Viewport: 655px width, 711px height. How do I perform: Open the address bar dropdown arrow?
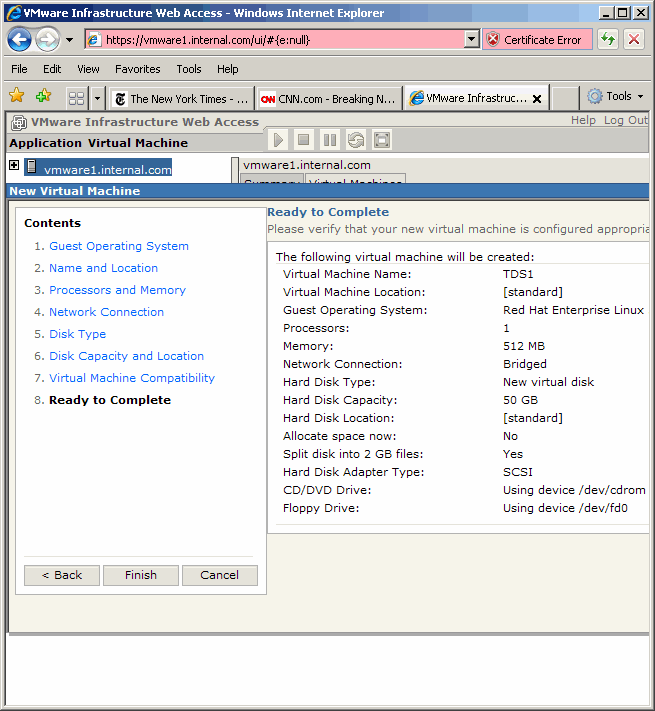click(472, 40)
